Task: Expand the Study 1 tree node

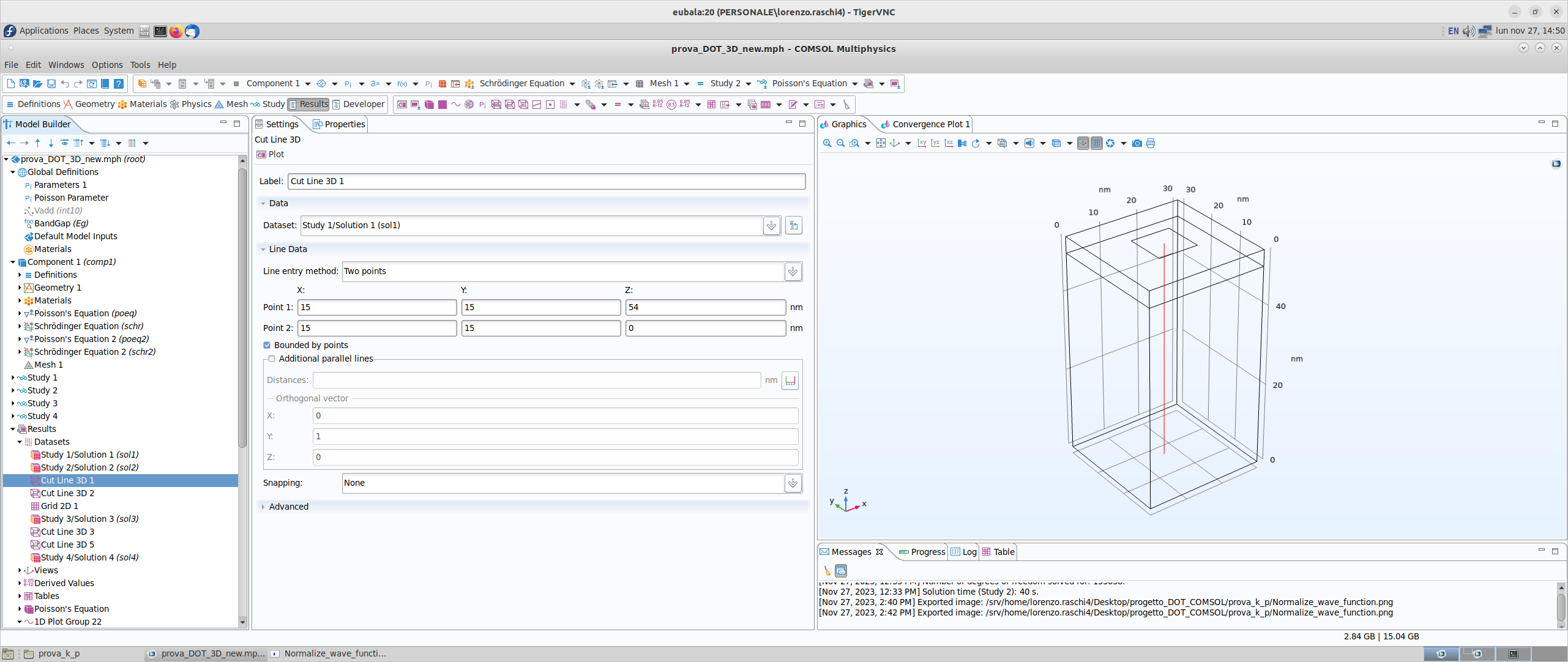Action: [x=13, y=377]
